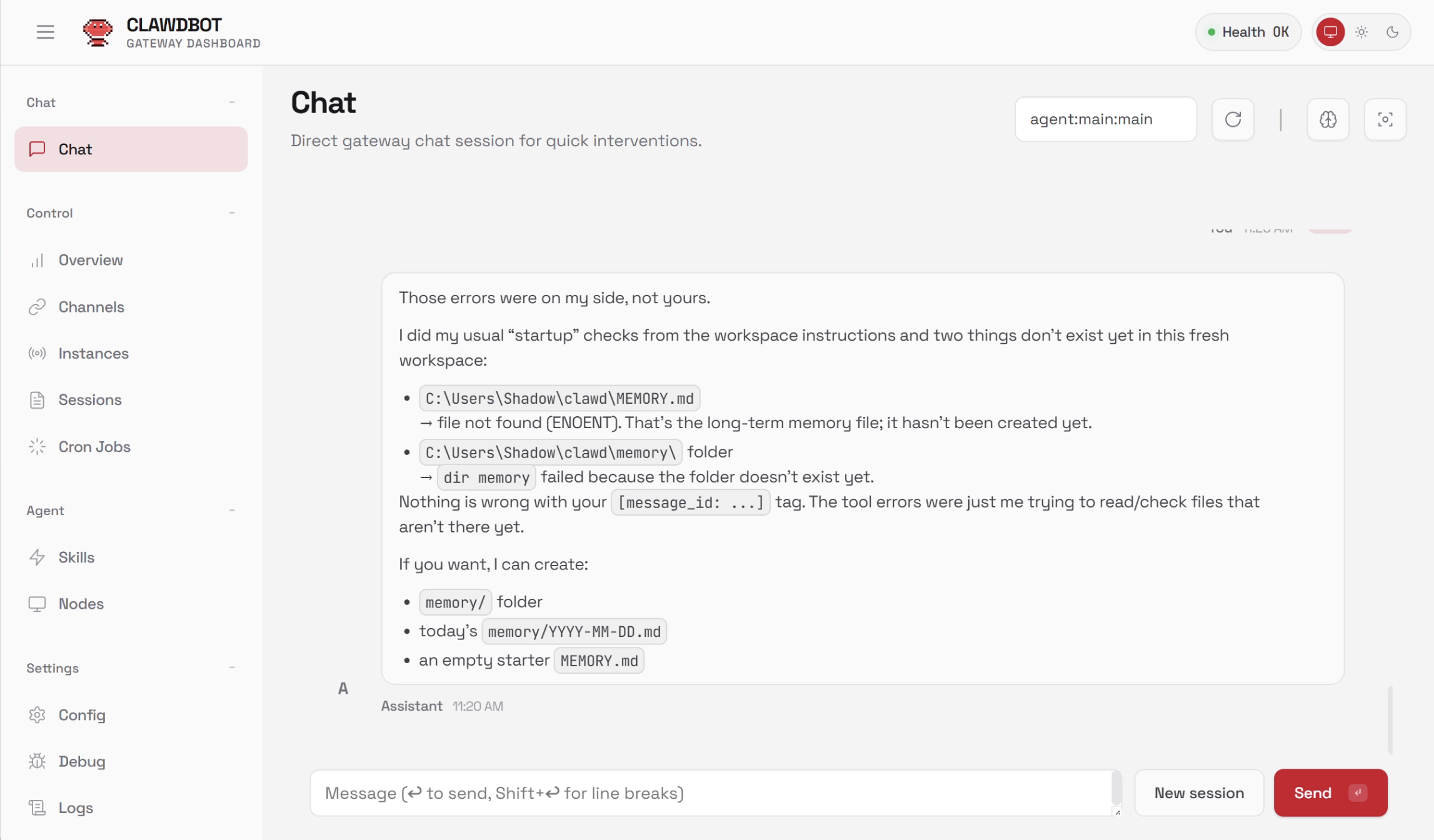Toggle the brain thinking icon
Viewport: 1434px width, 840px height.
point(1328,119)
